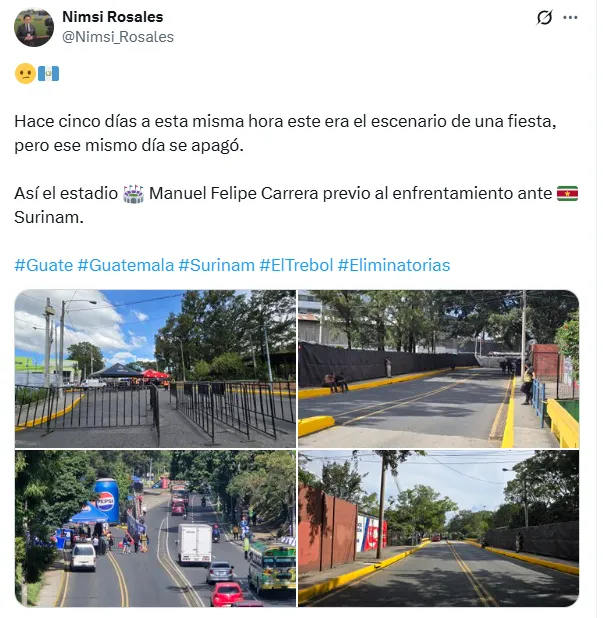Open the #Surinam hashtag
Viewport: 603px width, 618px height.
[216, 265]
